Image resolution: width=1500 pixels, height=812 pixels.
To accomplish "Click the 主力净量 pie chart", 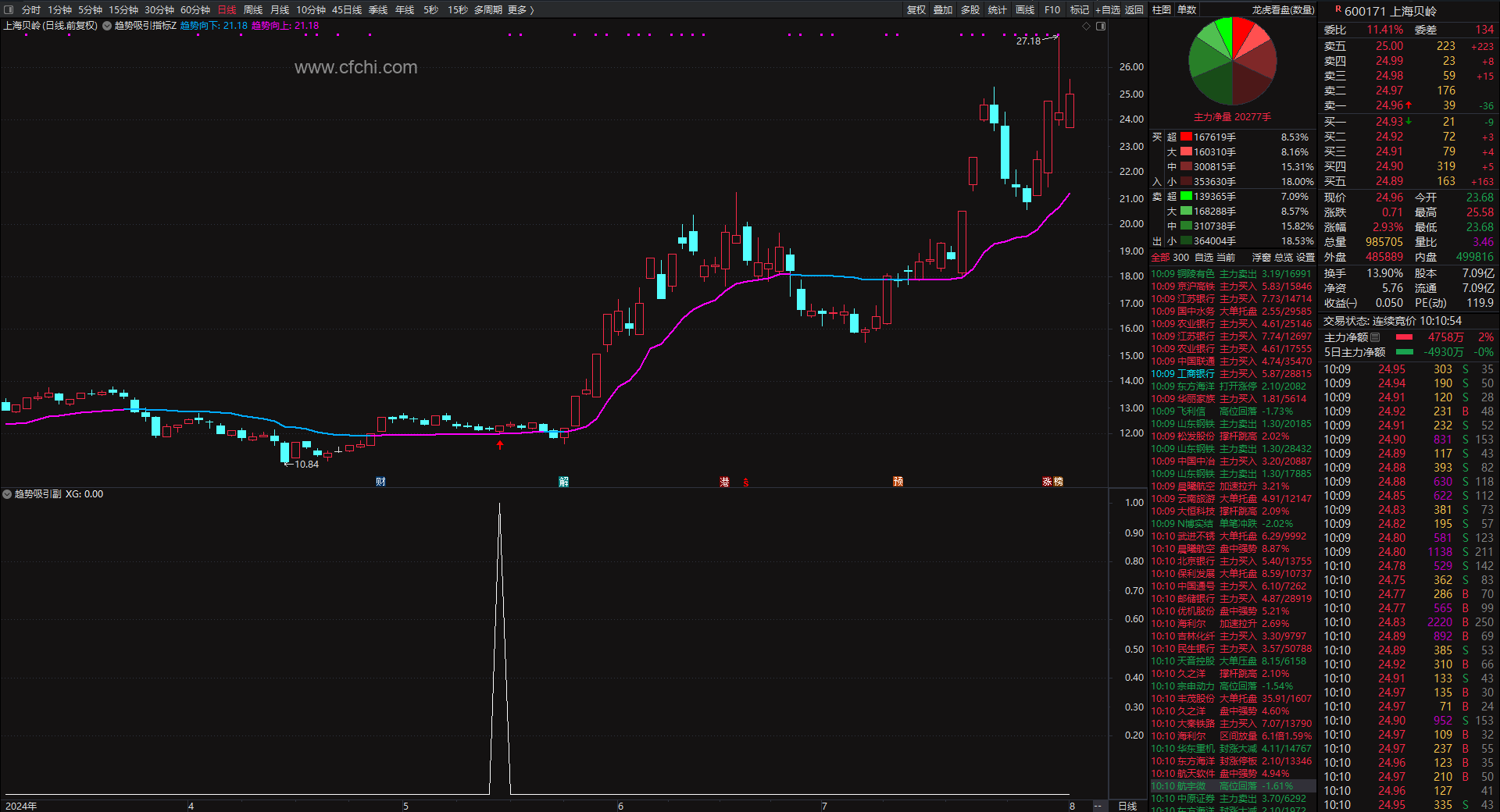I will [1232, 61].
